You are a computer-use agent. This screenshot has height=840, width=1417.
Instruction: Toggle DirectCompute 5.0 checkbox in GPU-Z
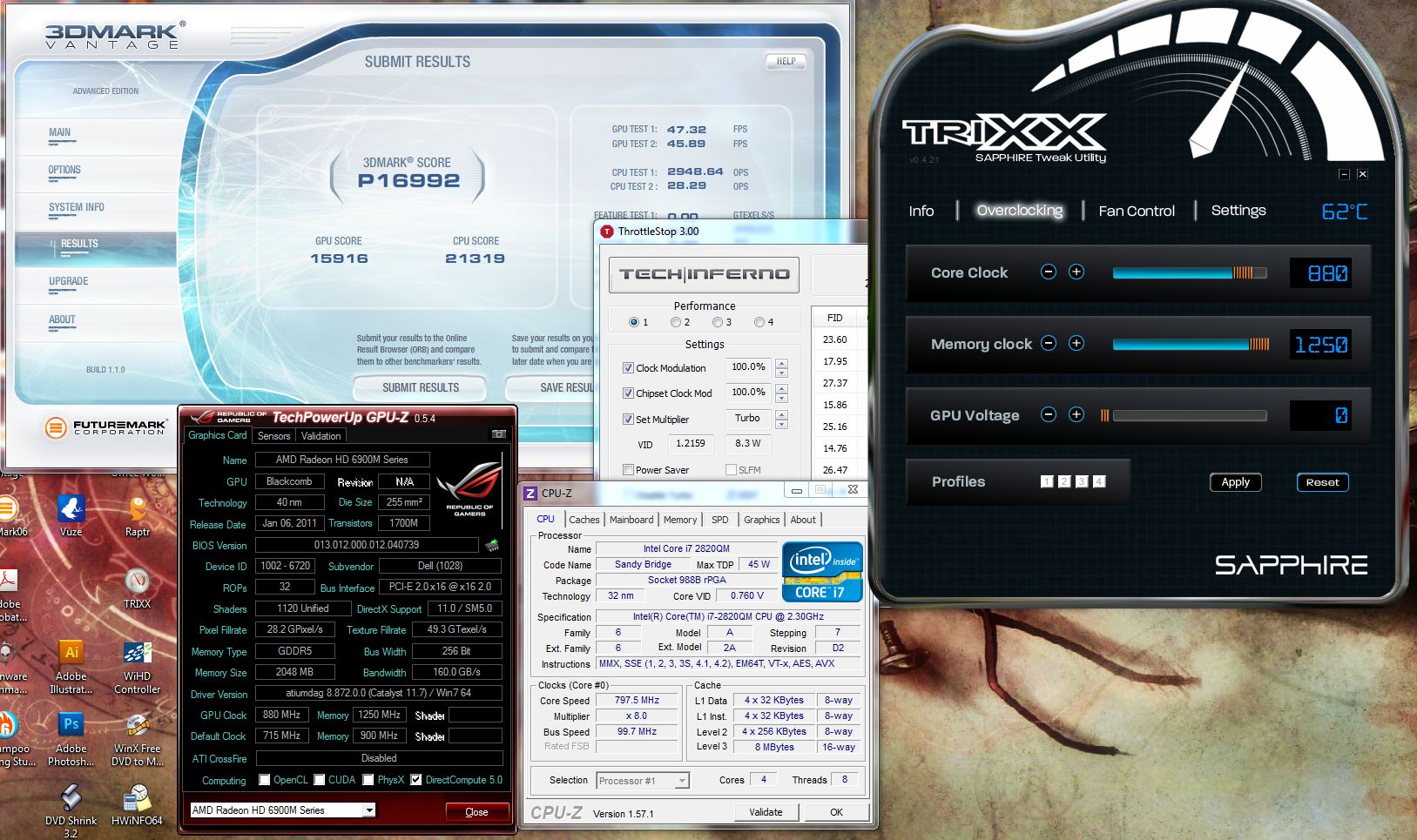[x=416, y=780]
